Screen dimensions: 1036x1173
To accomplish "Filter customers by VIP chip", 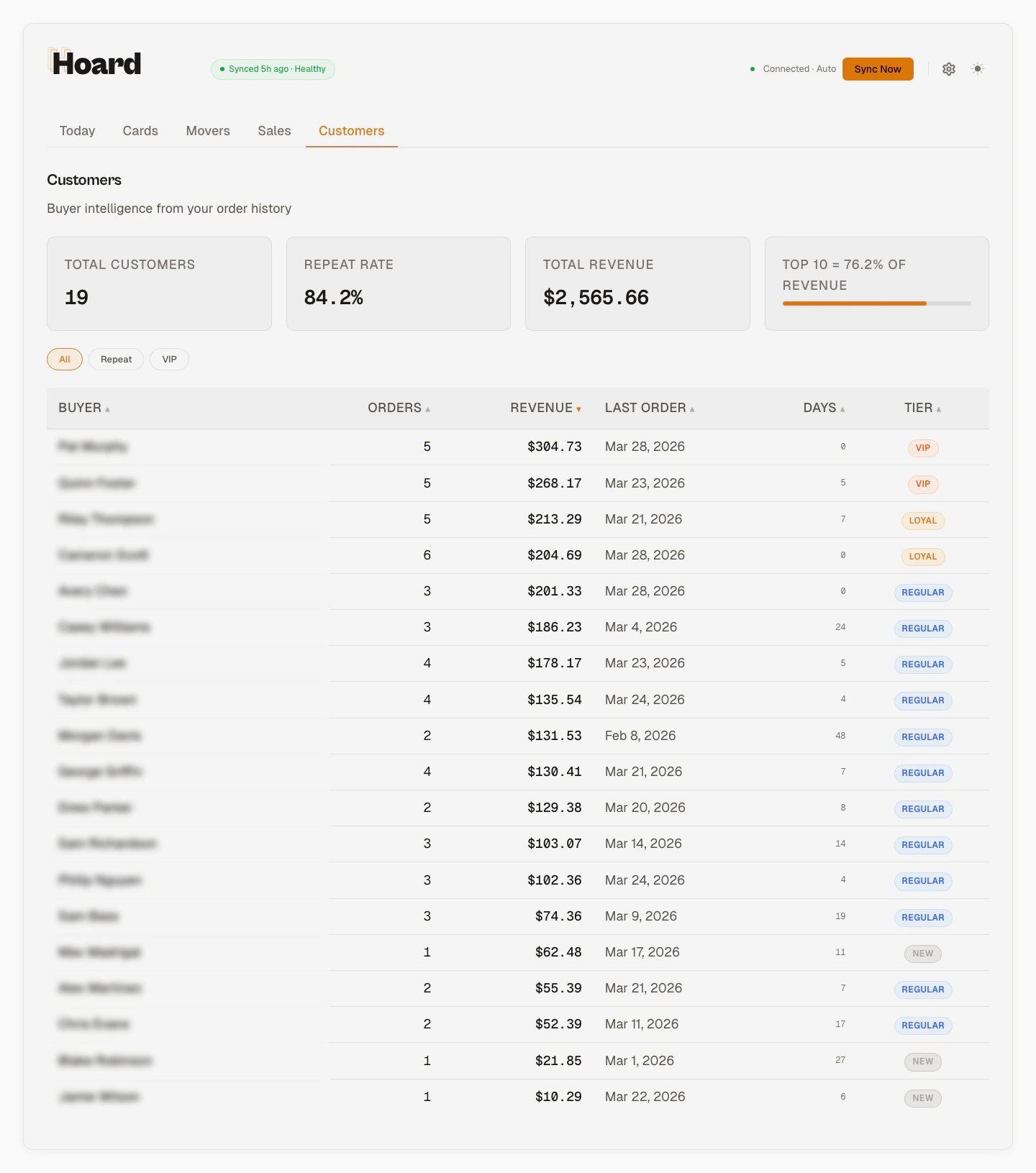I will (x=169, y=360).
